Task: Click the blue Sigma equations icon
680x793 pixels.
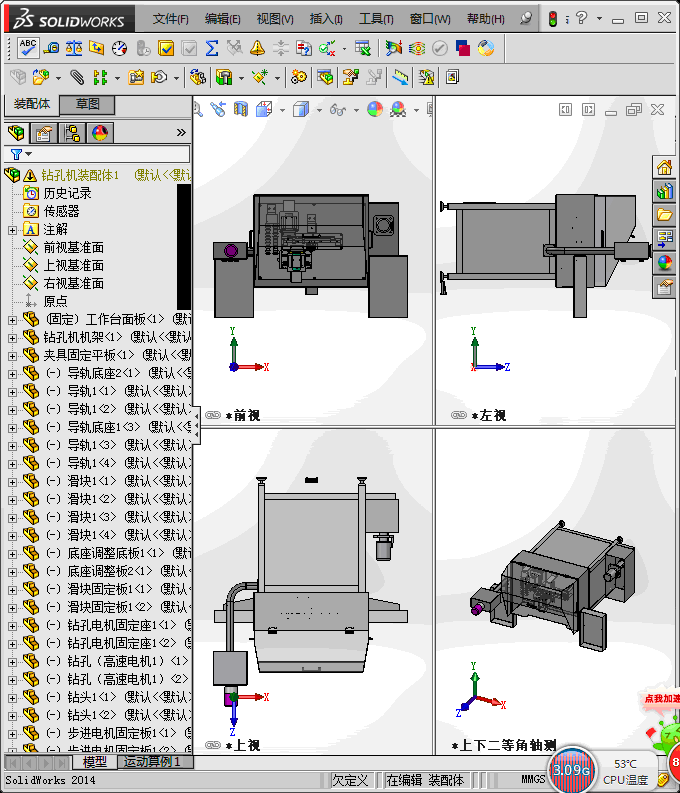Action: pyautogui.click(x=212, y=48)
